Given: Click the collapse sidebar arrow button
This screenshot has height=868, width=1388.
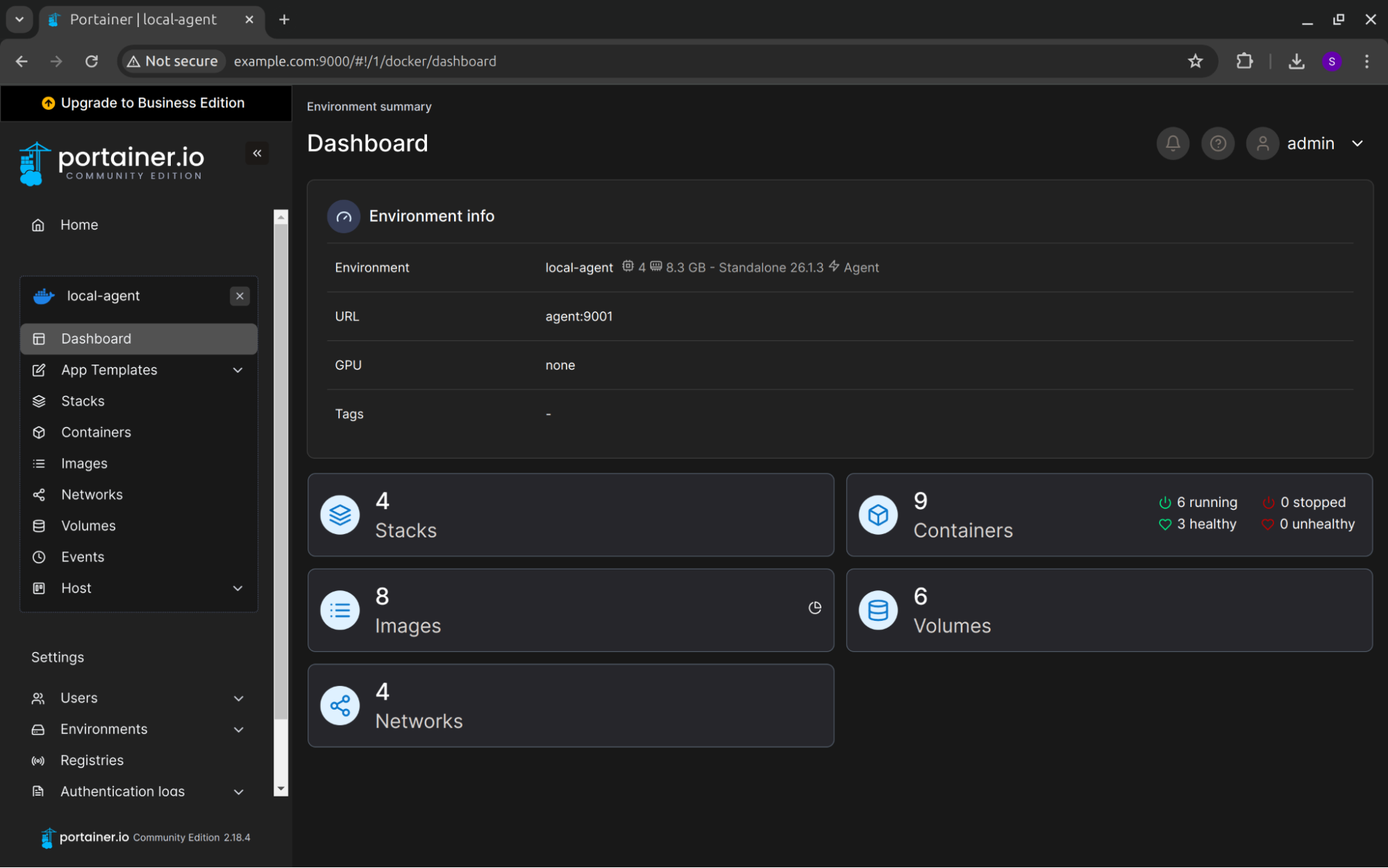Looking at the screenshot, I should coord(257,153).
